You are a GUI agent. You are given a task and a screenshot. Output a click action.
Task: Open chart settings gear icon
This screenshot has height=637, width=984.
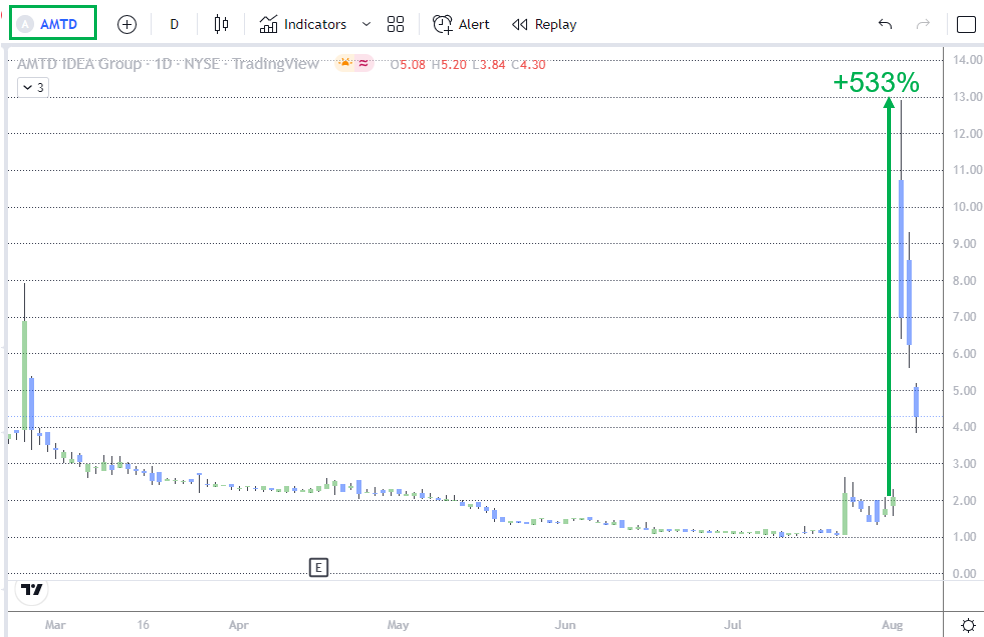[968, 625]
